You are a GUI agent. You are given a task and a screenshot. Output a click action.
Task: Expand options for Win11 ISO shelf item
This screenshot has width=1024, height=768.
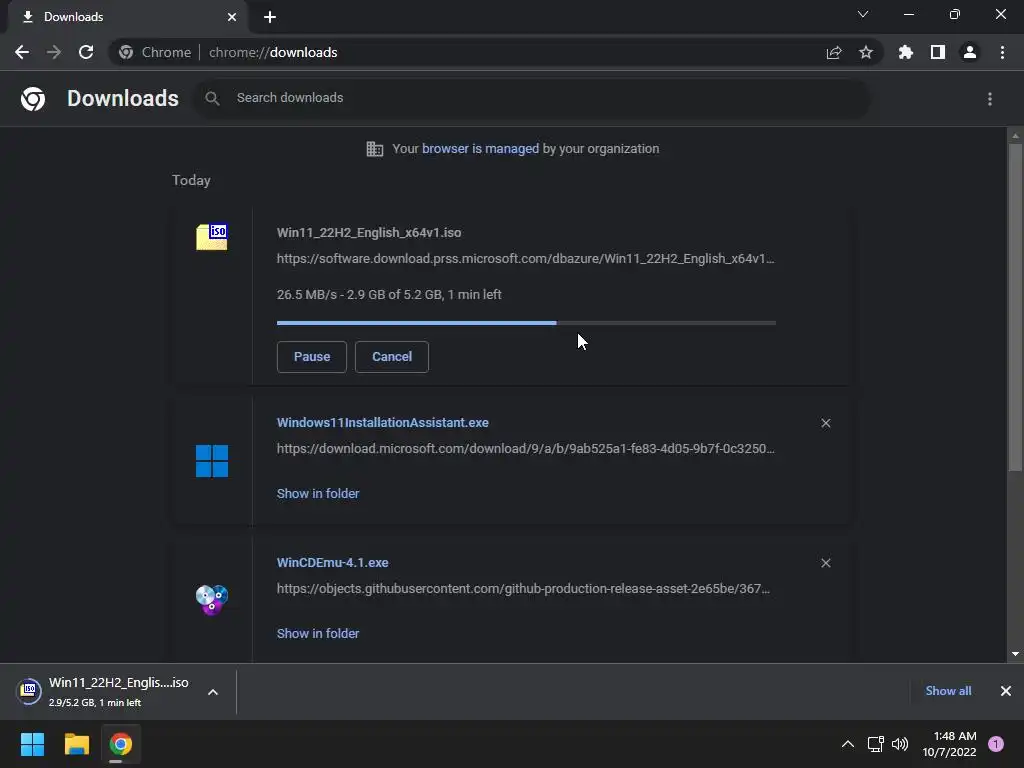point(213,692)
